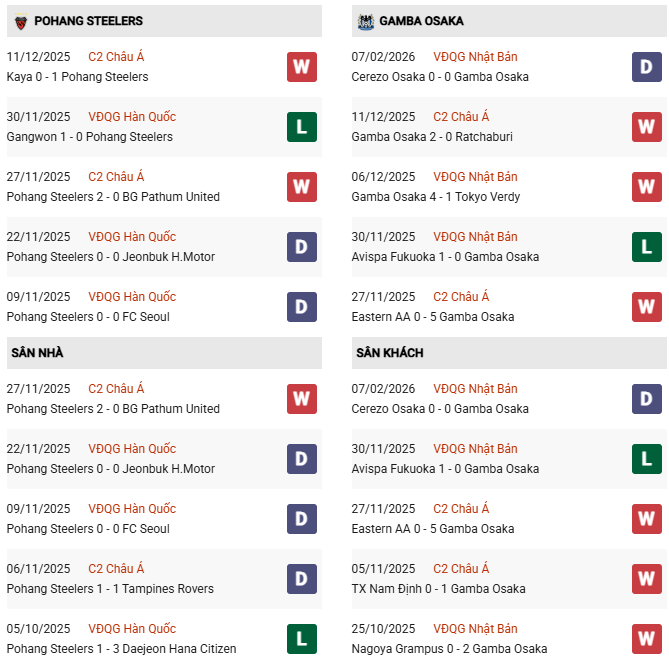
Task: Click the W badge for TX Nam Định match
Action: [646, 579]
